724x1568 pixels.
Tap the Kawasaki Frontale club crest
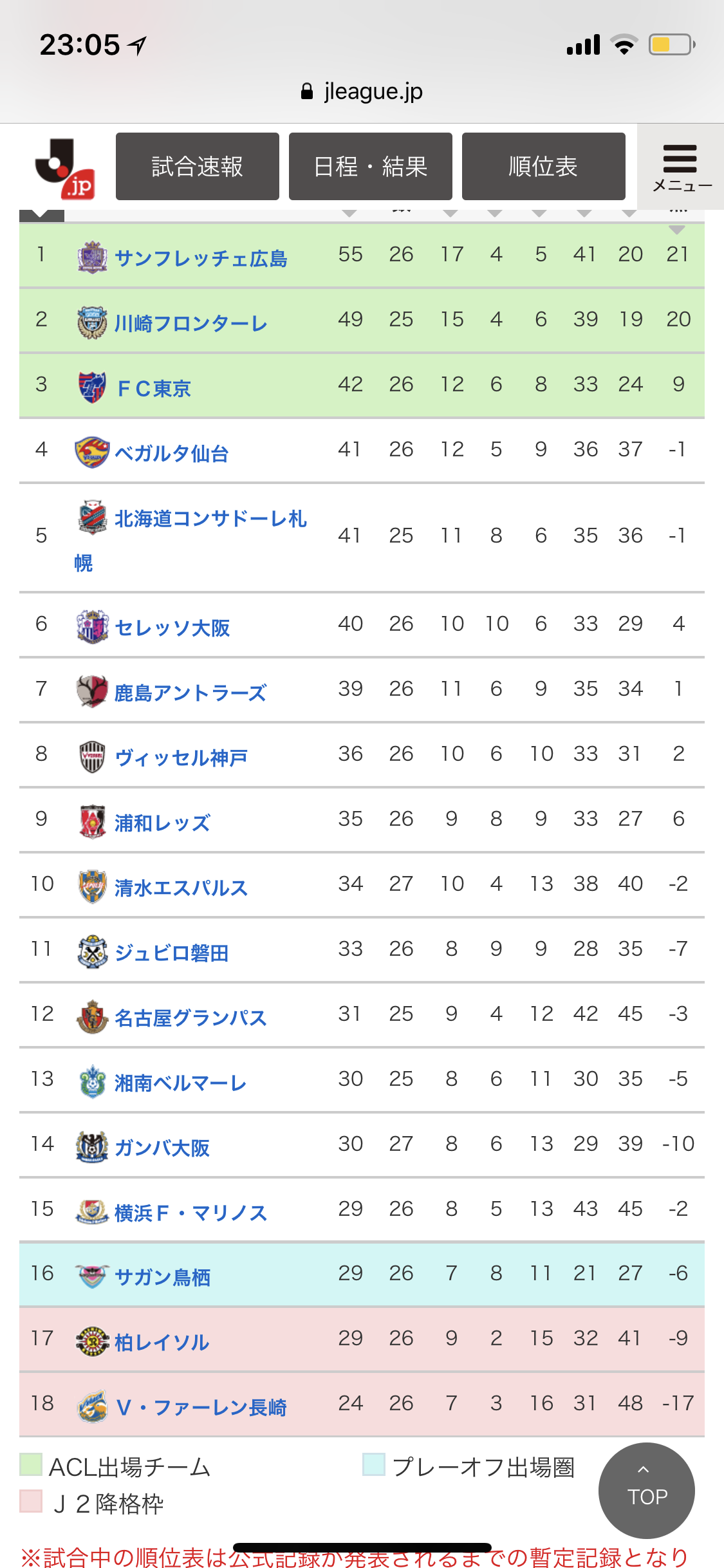pyautogui.click(x=92, y=322)
